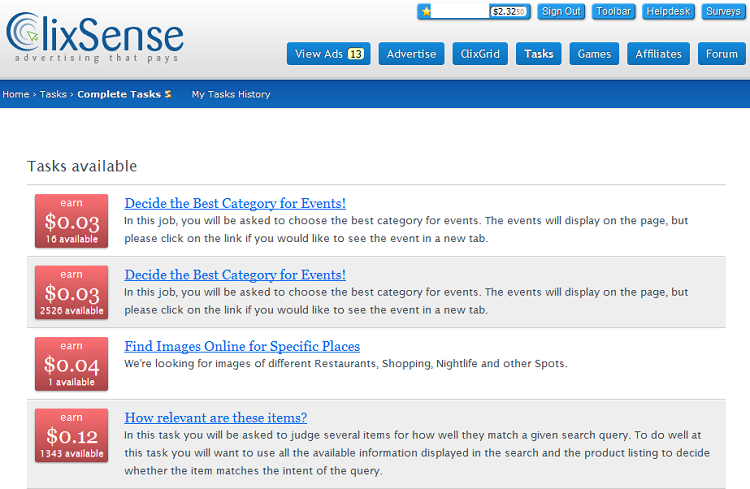Click the ClixSense logo
Viewport: 750px width, 489px height.
tap(95, 37)
